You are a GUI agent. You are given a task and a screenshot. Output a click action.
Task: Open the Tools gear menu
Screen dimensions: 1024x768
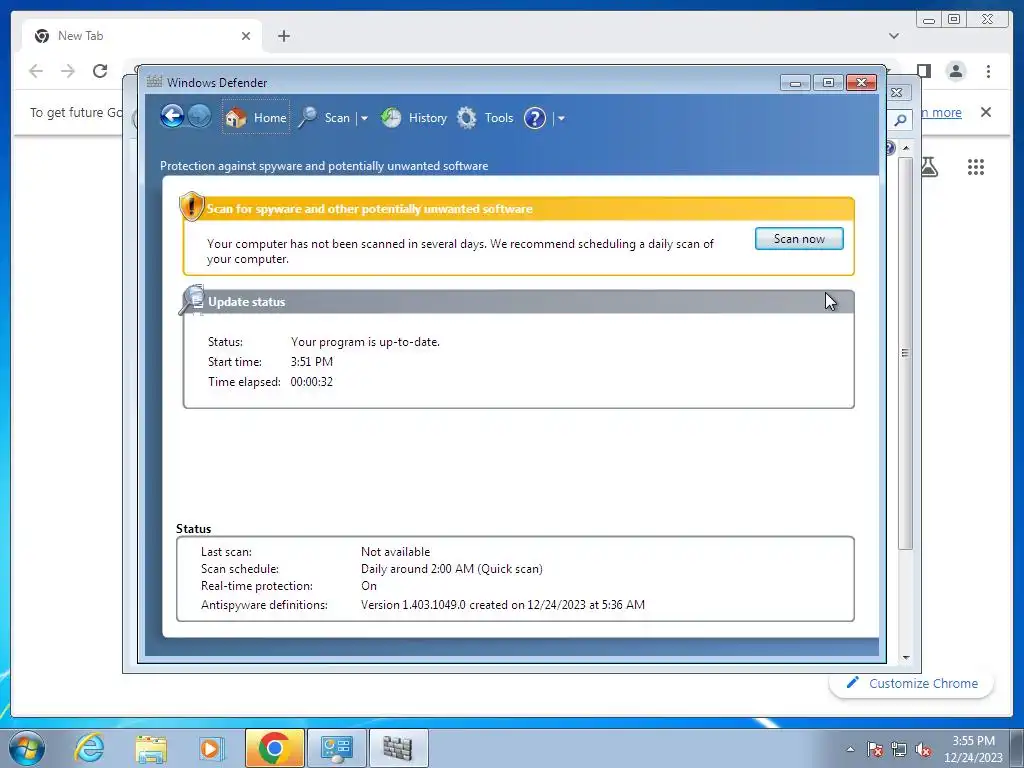click(485, 118)
